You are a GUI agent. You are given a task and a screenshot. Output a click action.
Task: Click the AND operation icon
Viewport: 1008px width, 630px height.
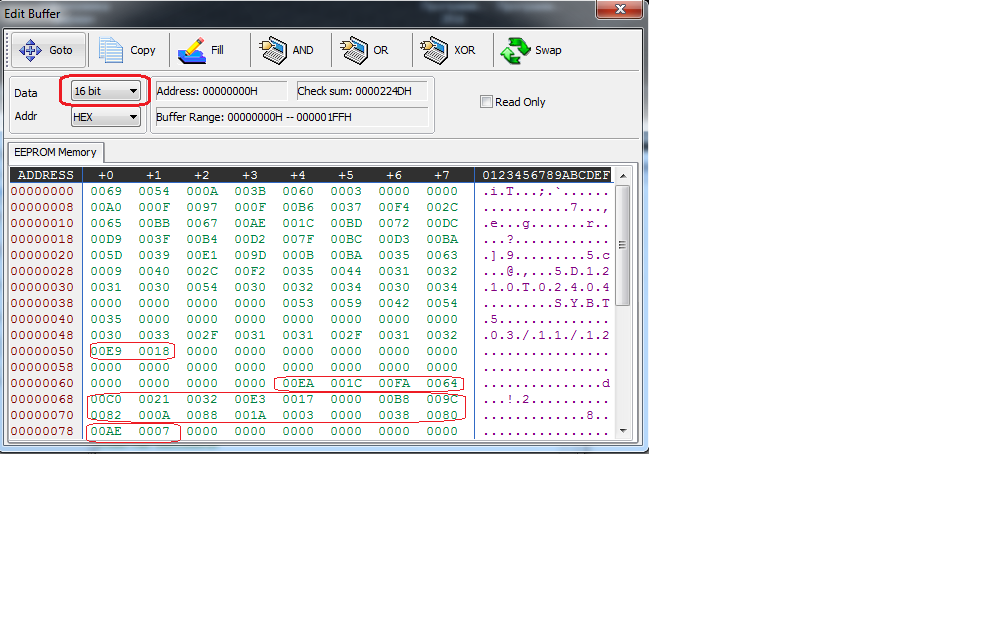click(273, 50)
